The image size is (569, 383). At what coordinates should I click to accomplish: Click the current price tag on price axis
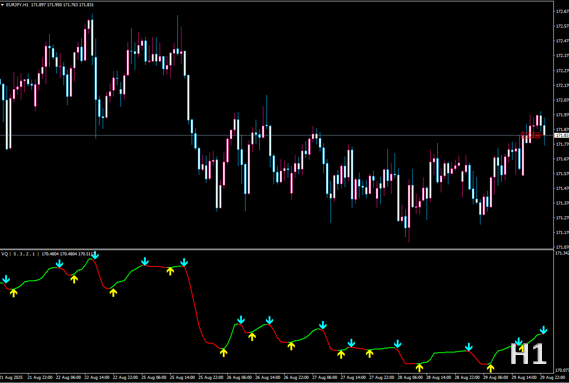pyautogui.click(x=561, y=135)
